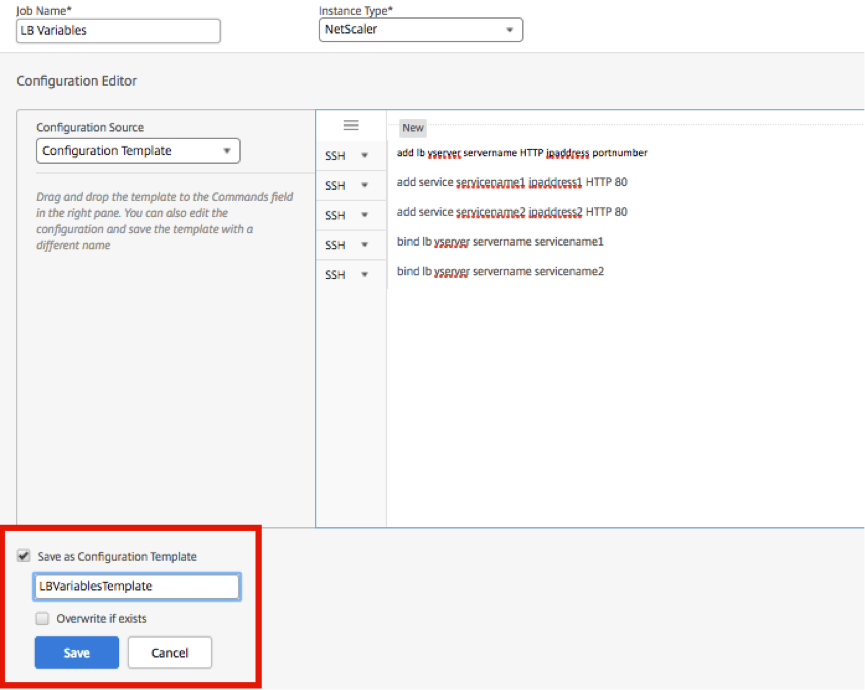This screenshot has height=690, width=865.
Task: Focus the Job Name field containing LB Variables
Action: pyautogui.click(x=118, y=30)
